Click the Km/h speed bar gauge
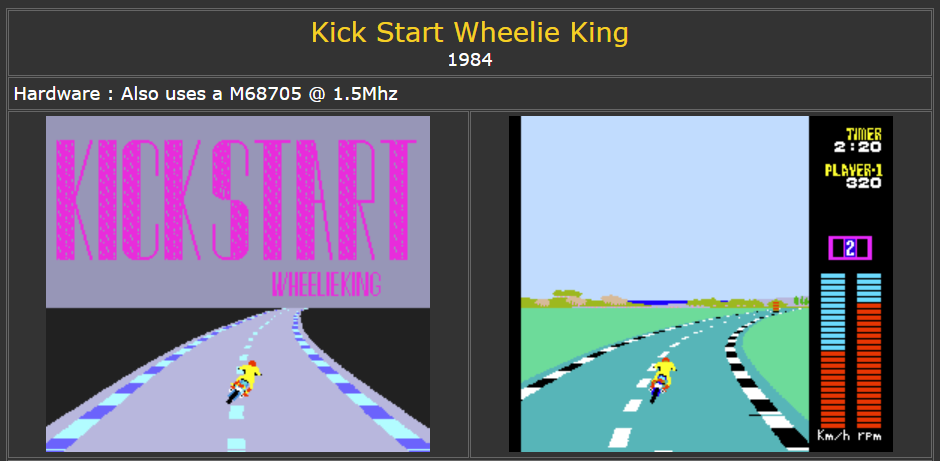The height and width of the screenshot is (461, 940). click(833, 351)
